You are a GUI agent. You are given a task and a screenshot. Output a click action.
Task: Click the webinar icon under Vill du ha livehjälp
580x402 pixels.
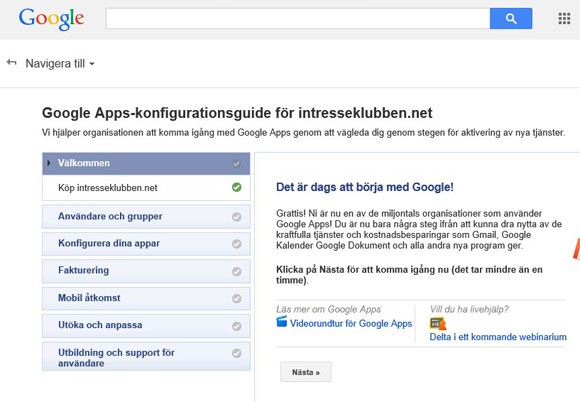pyautogui.click(x=438, y=324)
